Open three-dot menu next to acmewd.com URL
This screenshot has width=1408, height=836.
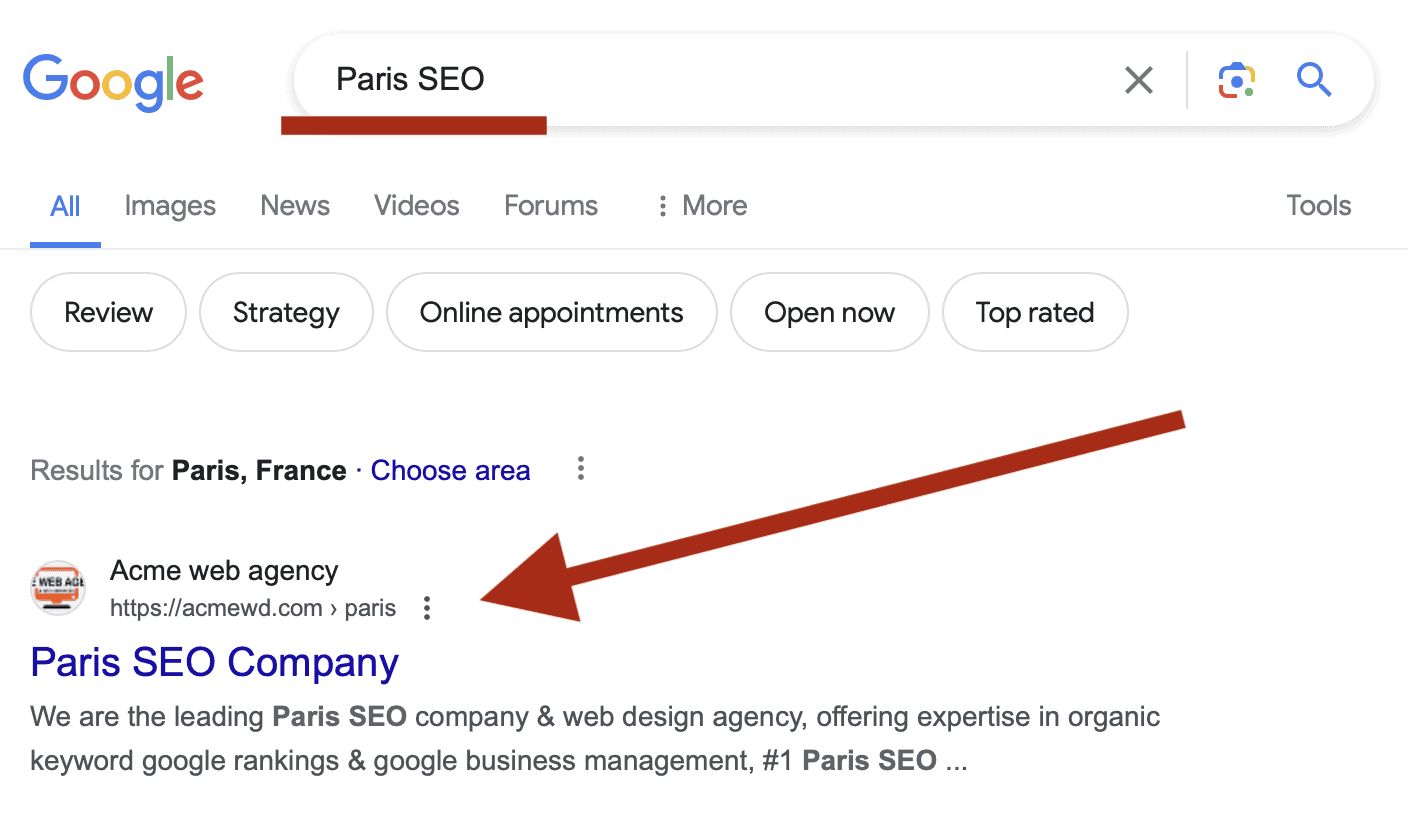click(427, 608)
